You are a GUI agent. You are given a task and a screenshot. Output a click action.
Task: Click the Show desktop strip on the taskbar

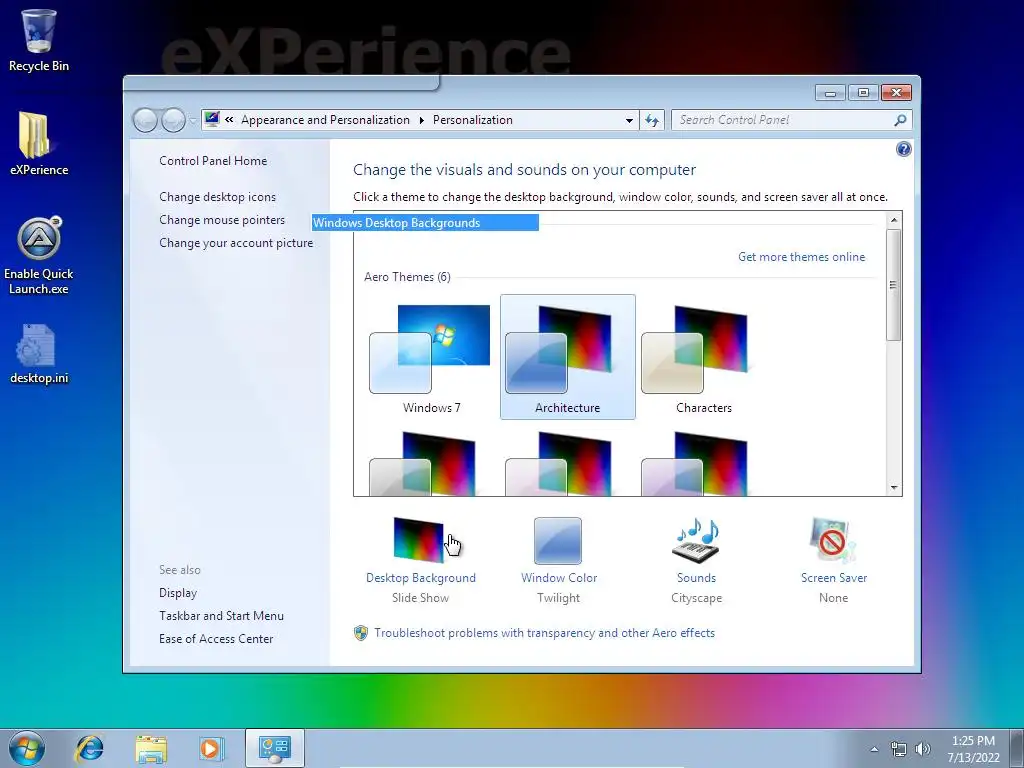(1018, 748)
